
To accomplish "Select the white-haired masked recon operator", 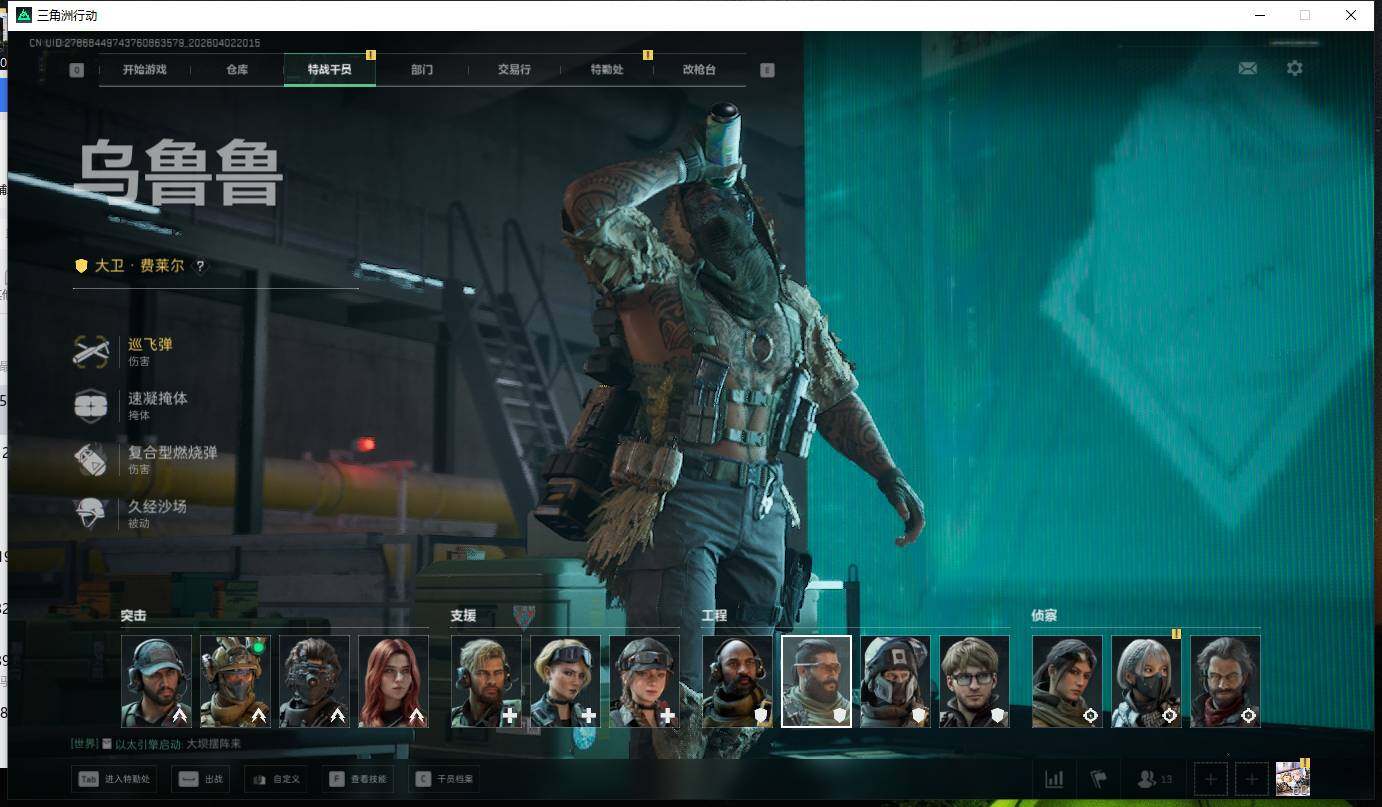I will tap(1146, 681).
